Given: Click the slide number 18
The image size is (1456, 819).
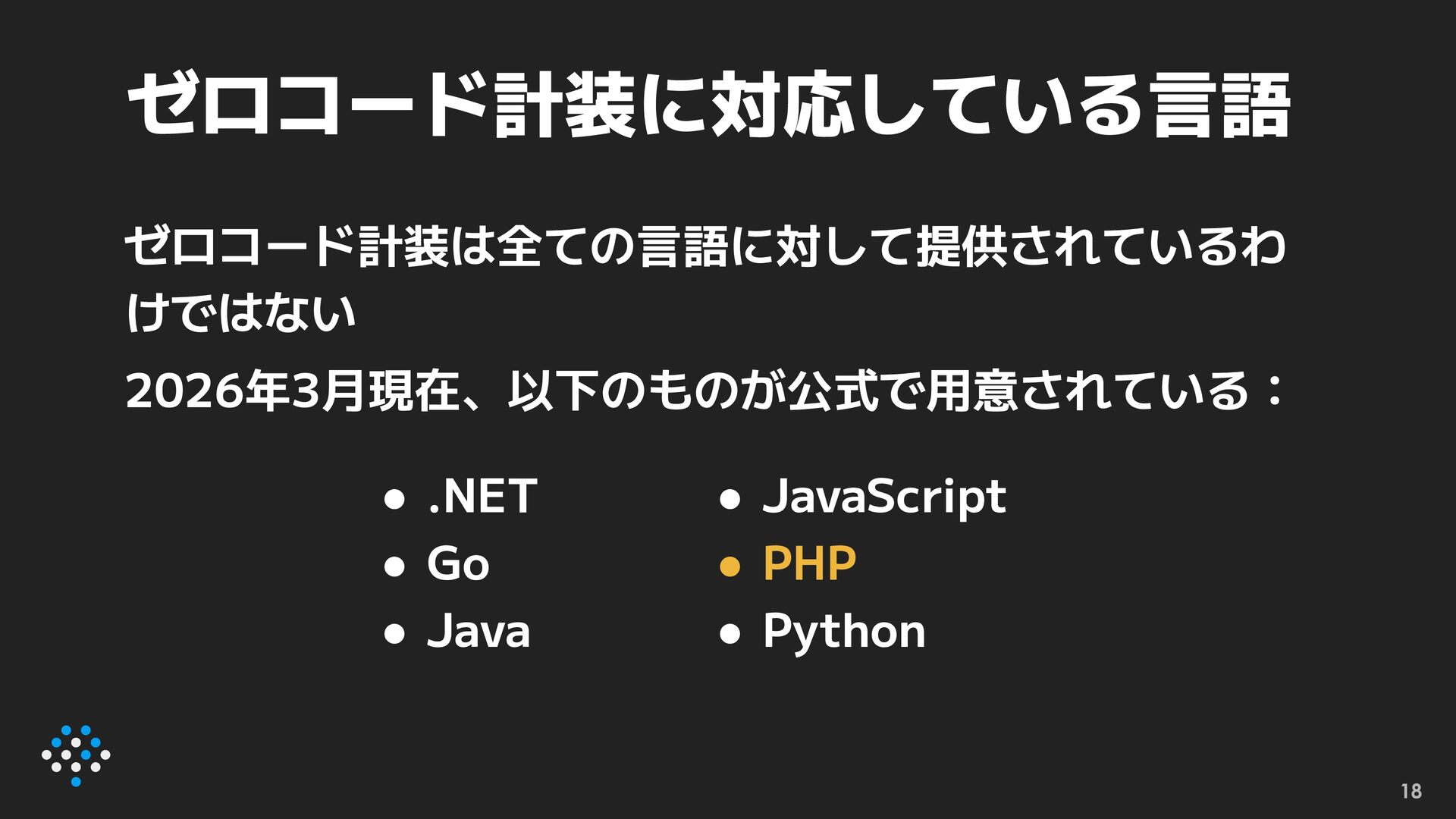Looking at the screenshot, I should pyautogui.click(x=1410, y=791).
